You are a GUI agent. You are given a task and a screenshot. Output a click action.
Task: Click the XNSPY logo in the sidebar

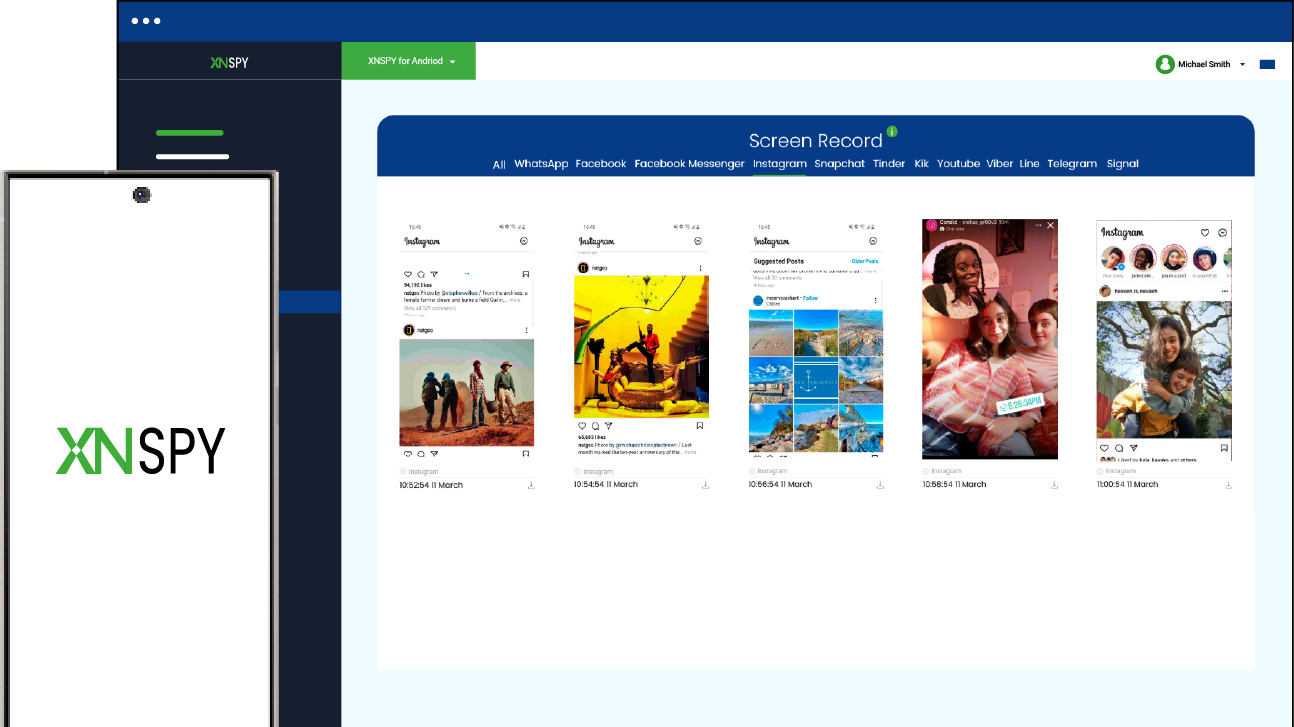pos(230,62)
